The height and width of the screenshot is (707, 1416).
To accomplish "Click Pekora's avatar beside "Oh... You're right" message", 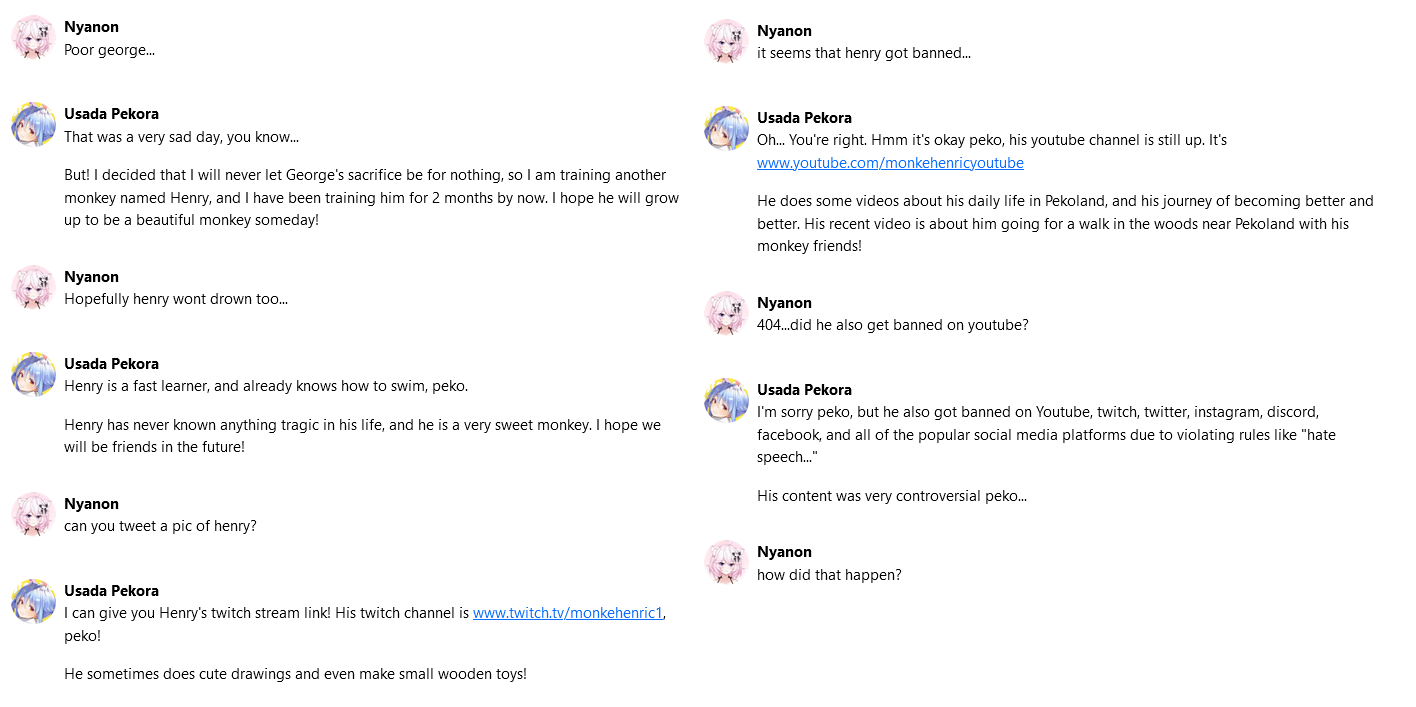I will coord(726,128).
